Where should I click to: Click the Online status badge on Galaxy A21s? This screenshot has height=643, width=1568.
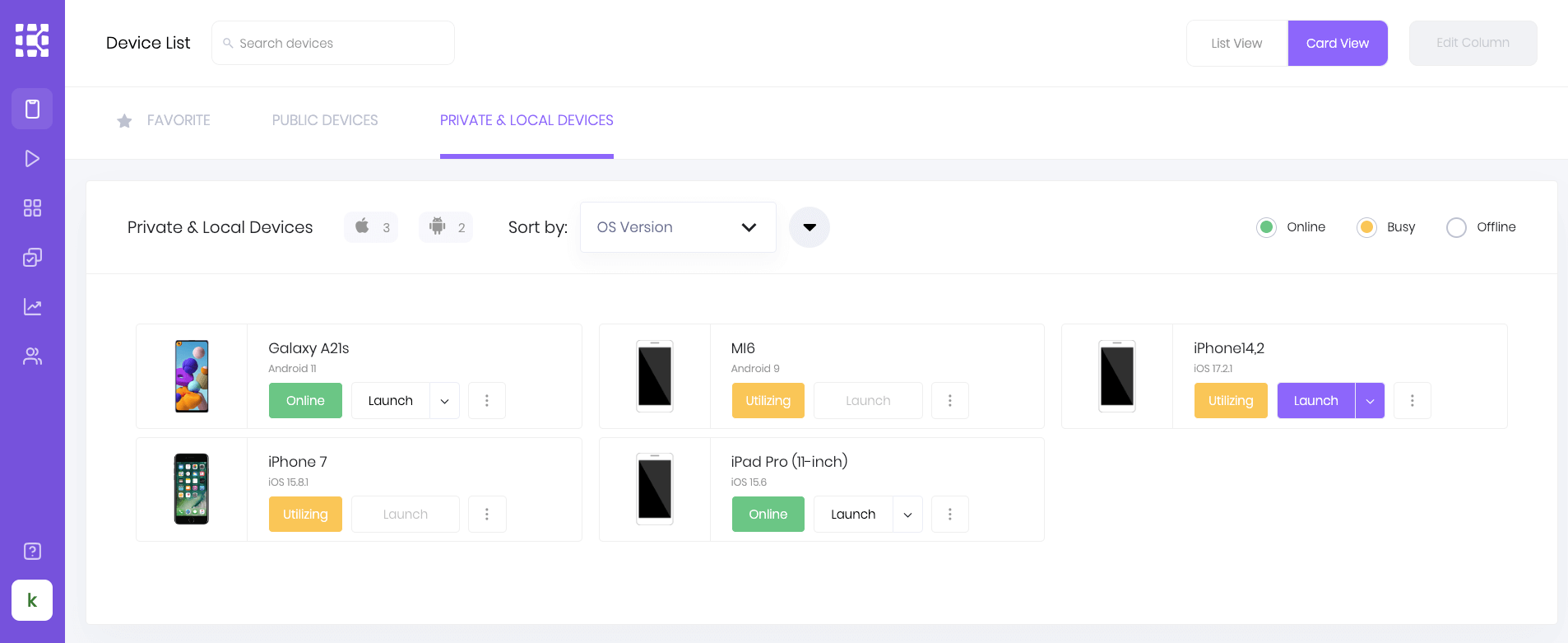(305, 401)
